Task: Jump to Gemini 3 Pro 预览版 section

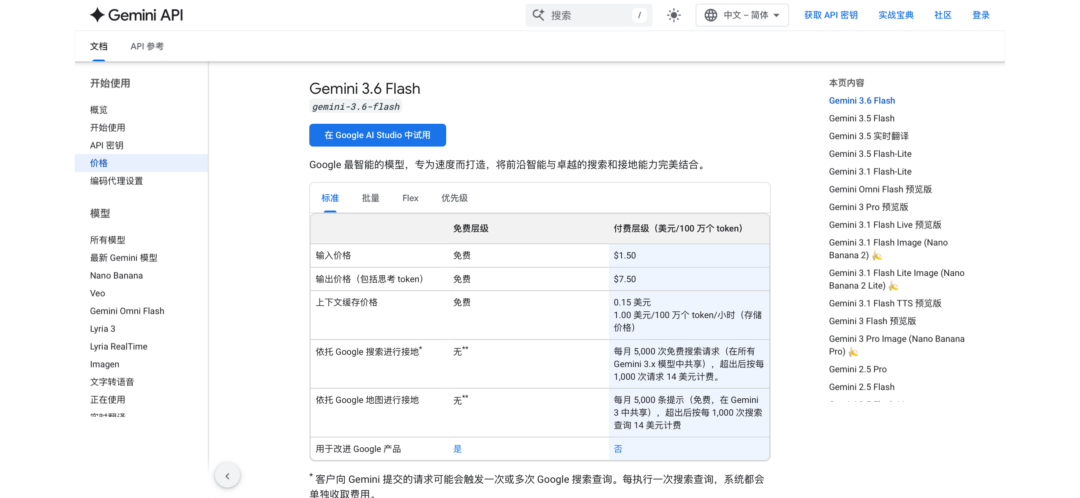Action: pos(869,207)
